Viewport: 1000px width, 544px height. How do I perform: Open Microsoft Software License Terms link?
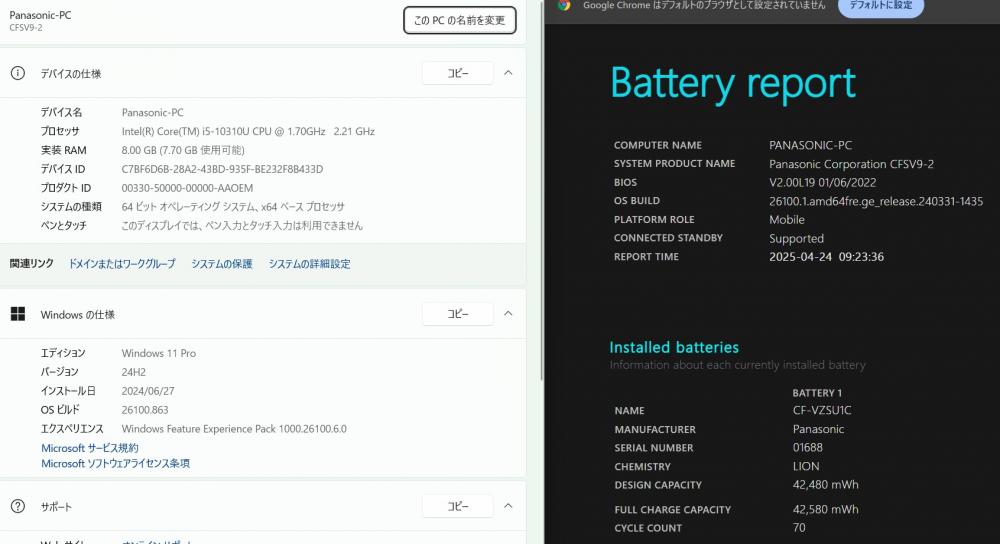tap(115, 464)
